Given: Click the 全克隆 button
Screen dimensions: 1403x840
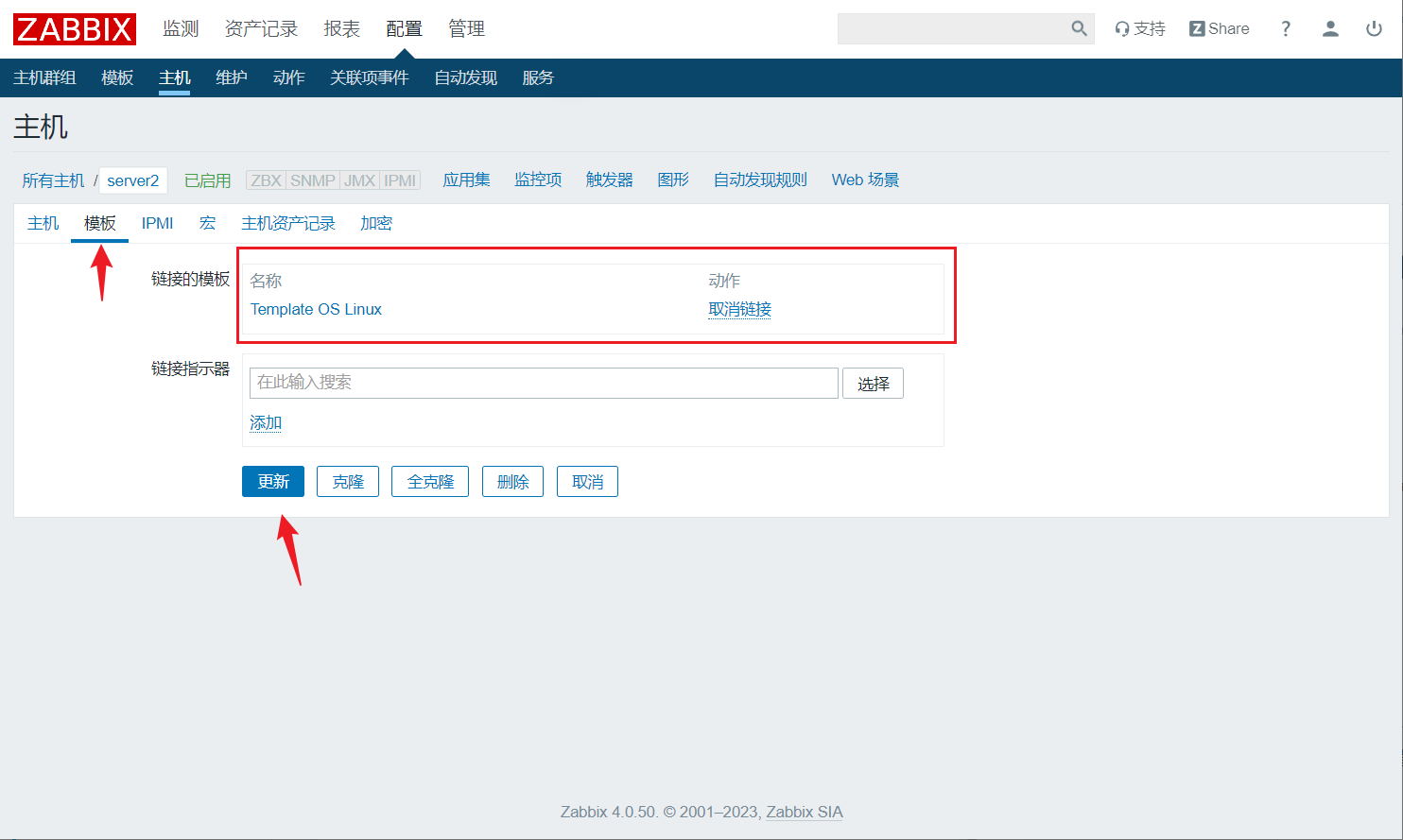Looking at the screenshot, I should (x=430, y=482).
